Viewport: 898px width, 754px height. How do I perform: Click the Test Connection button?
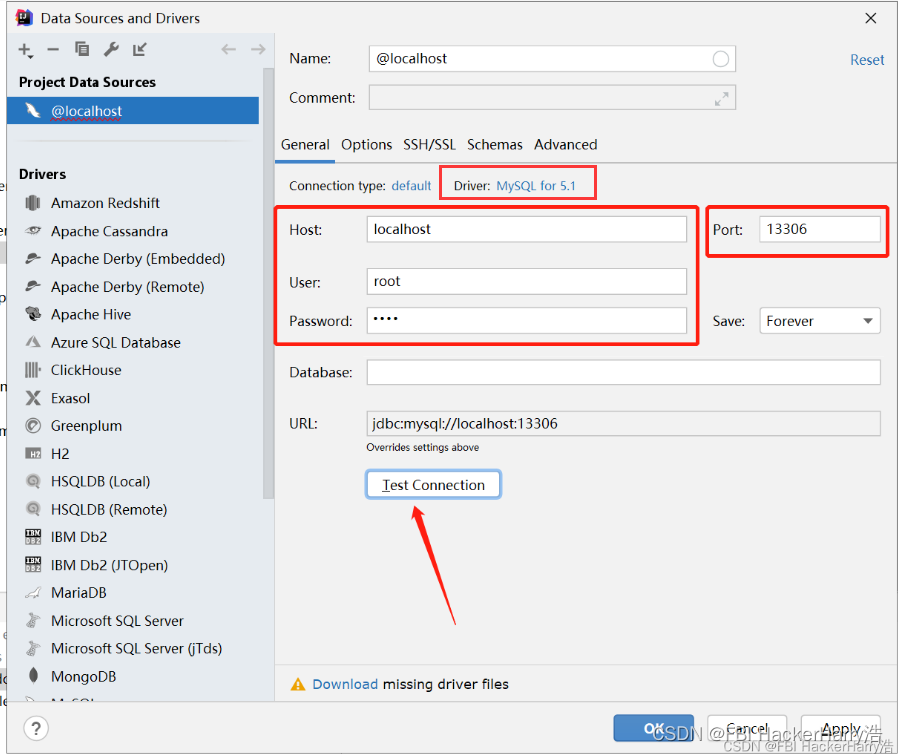434,485
